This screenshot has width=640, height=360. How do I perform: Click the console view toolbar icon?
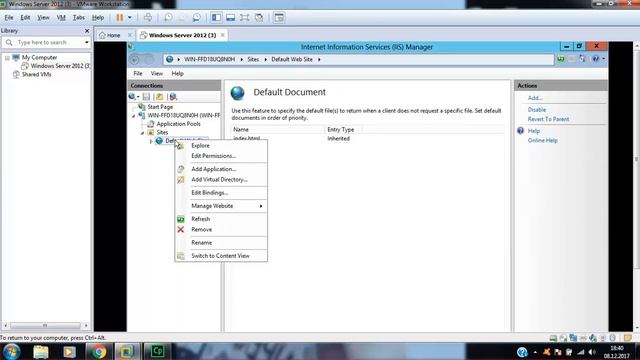[x=279, y=18]
